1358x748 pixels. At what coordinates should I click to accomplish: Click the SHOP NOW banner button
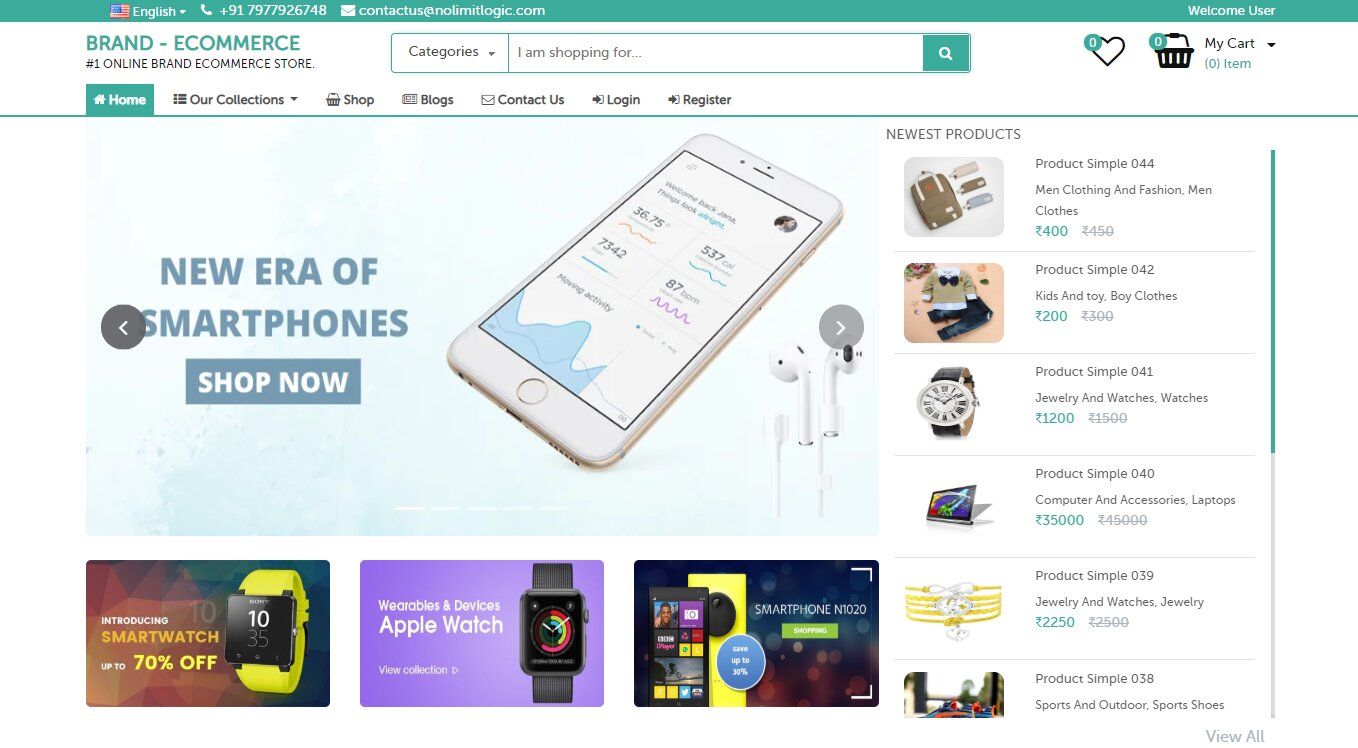coord(273,382)
